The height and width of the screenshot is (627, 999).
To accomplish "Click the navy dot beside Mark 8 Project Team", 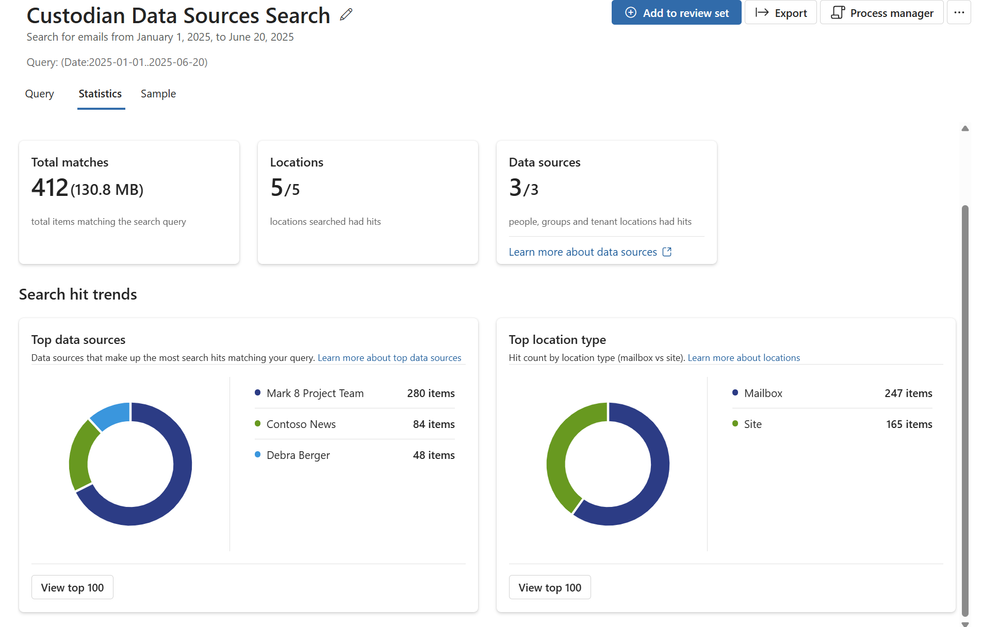I will point(258,393).
